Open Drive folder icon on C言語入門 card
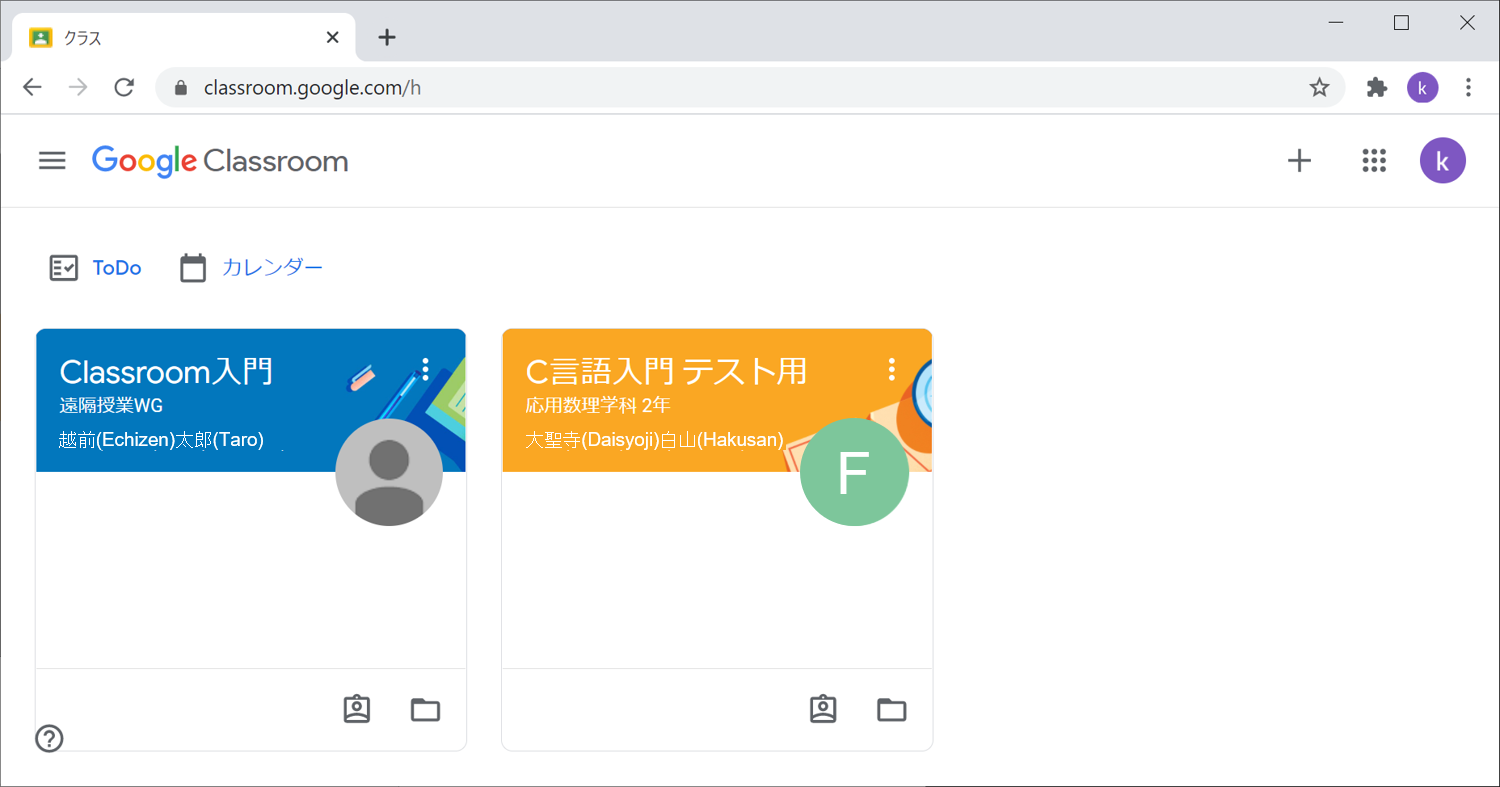Viewport: 1500px width, 787px height. pos(892,710)
